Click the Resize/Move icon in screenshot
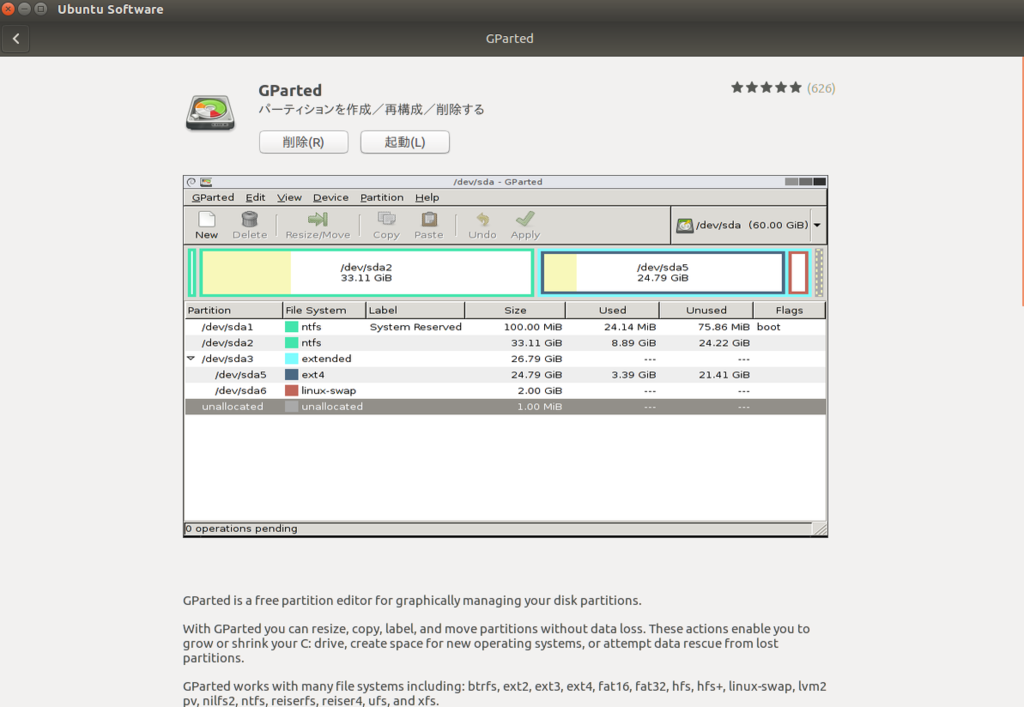 [317, 219]
